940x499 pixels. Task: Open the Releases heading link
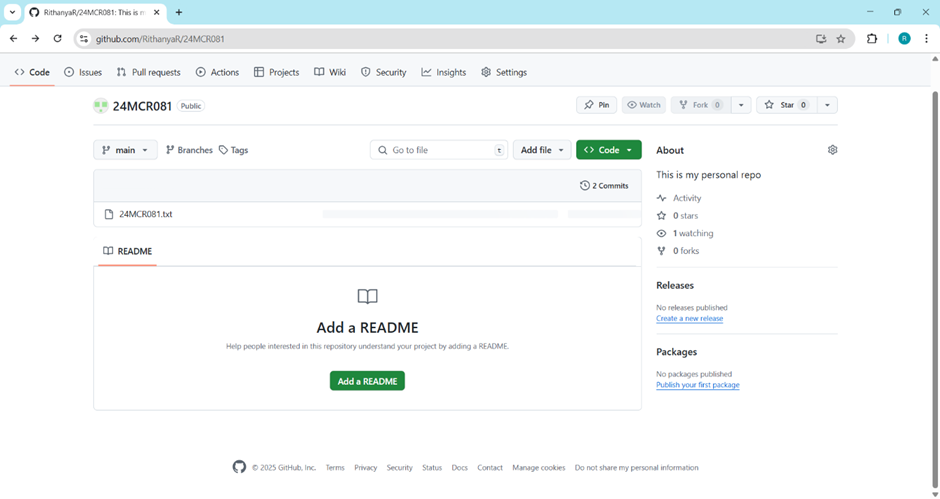click(x=674, y=285)
